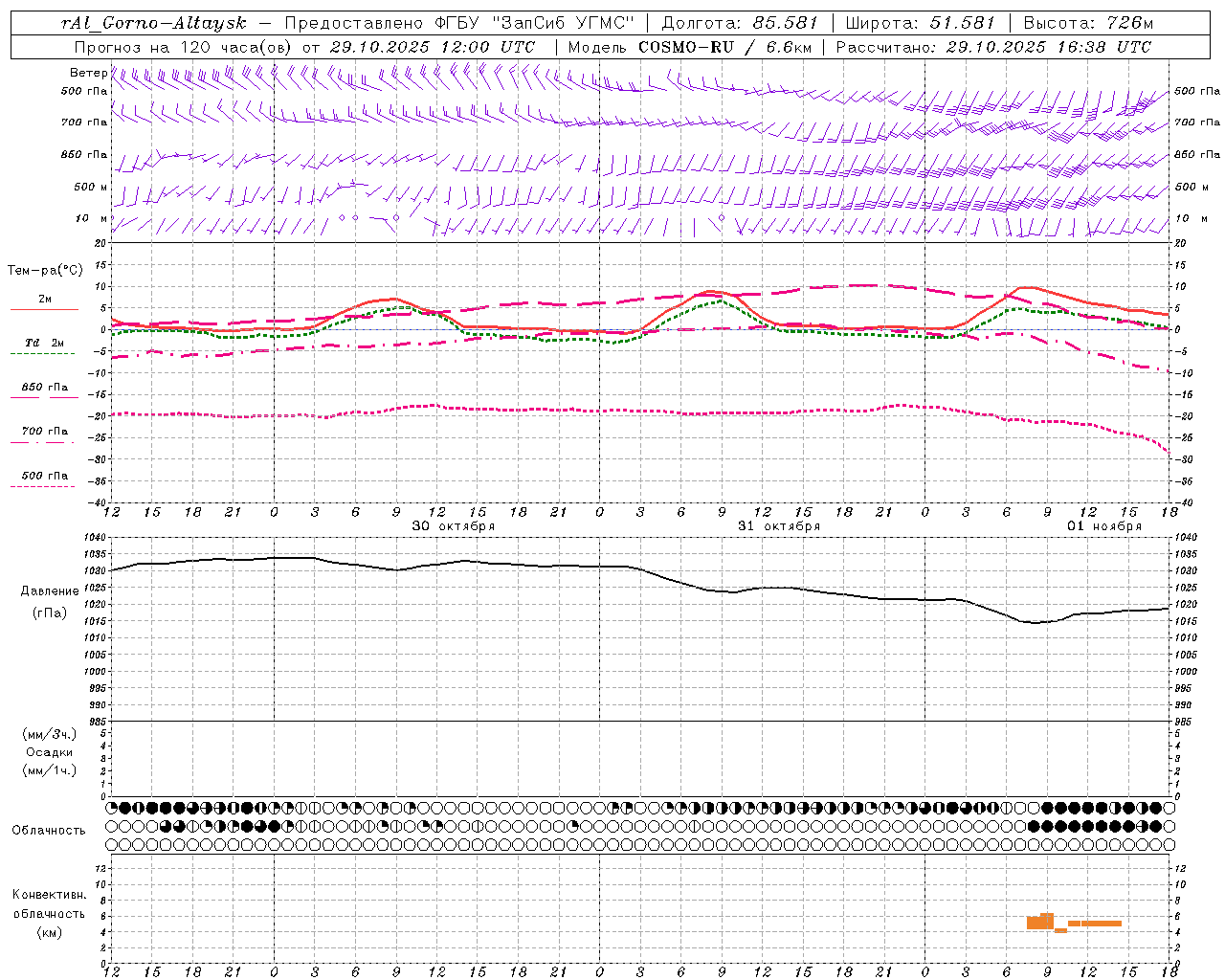Click the '500 гПа' temperature legend entry
The height and width of the screenshot is (980, 1225).
coord(44,476)
